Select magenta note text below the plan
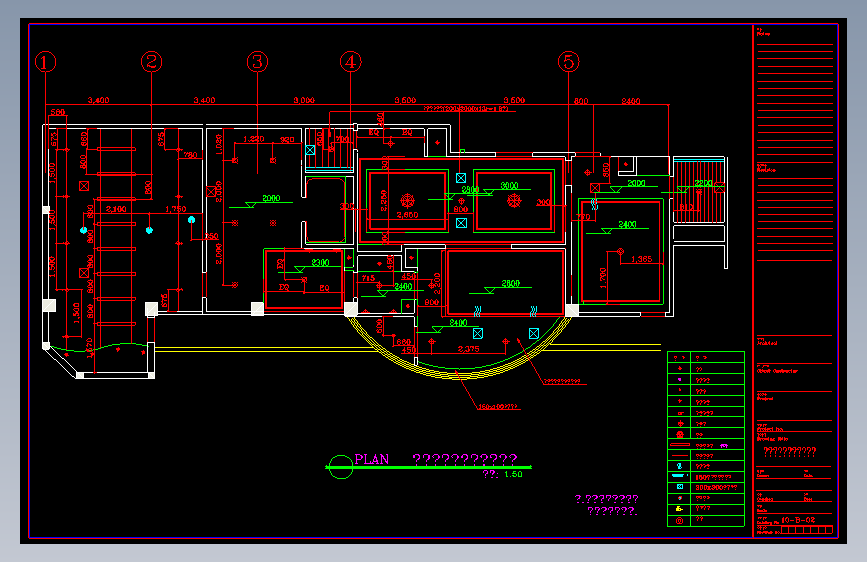The width and height of the screenshot is (867, 562). click(x=607, y=504)
